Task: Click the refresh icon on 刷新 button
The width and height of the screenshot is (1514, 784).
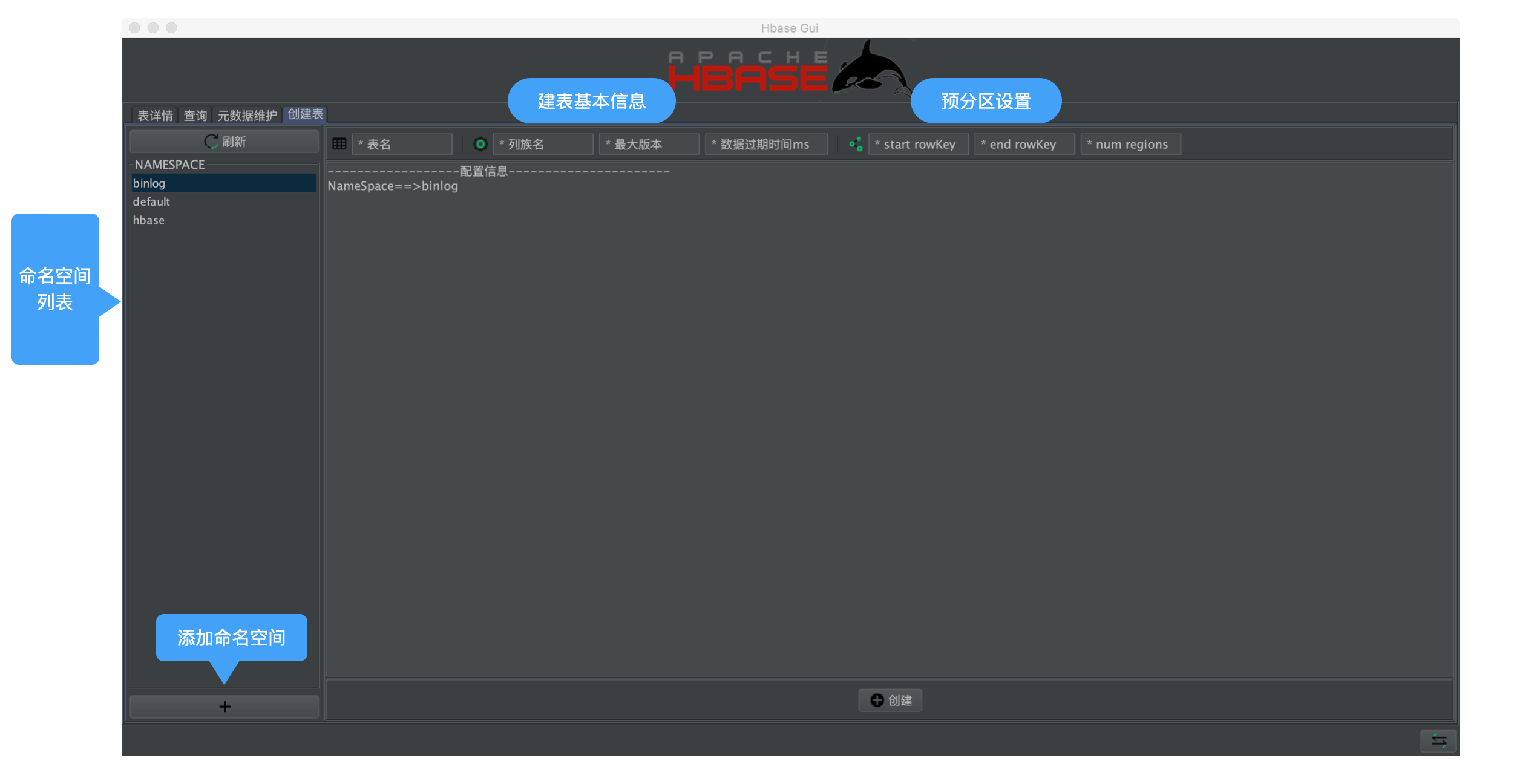Action: [211, 140]
